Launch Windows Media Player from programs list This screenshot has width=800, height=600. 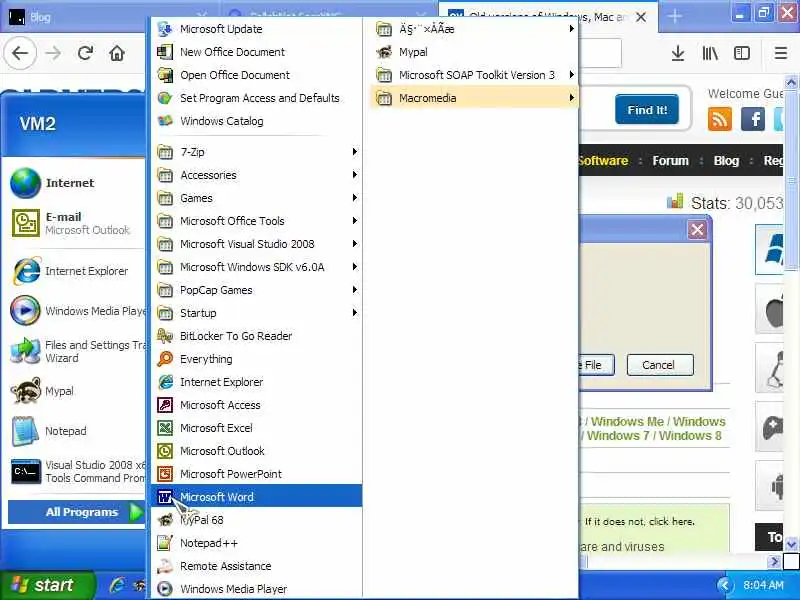pyautogui.click(x=257, y=589)
